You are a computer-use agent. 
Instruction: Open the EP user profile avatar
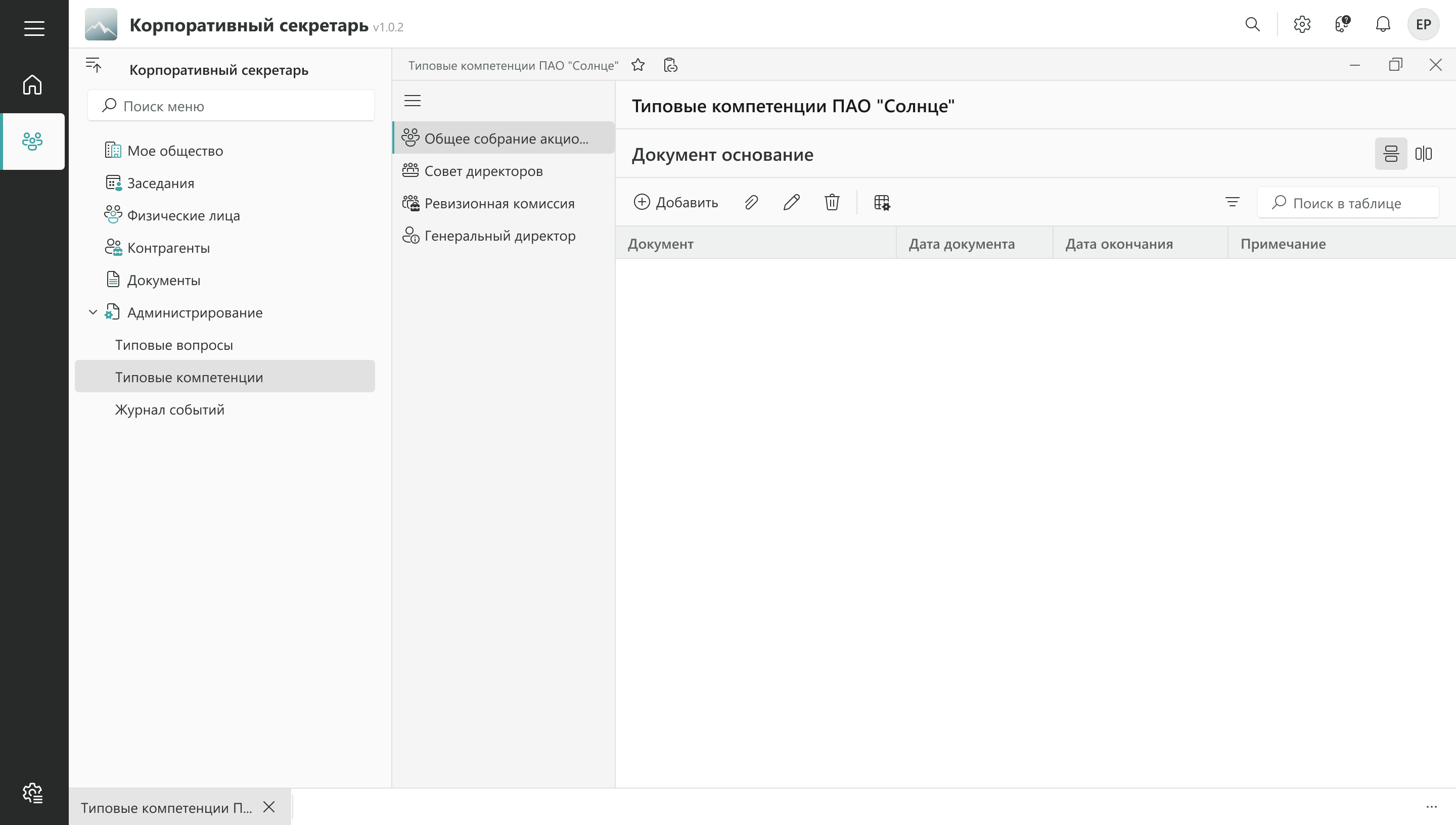click(x=1423, y=24)
